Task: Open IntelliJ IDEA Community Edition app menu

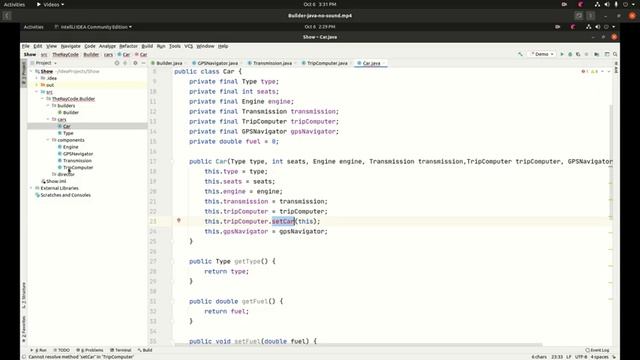Action: click(93, 27)
